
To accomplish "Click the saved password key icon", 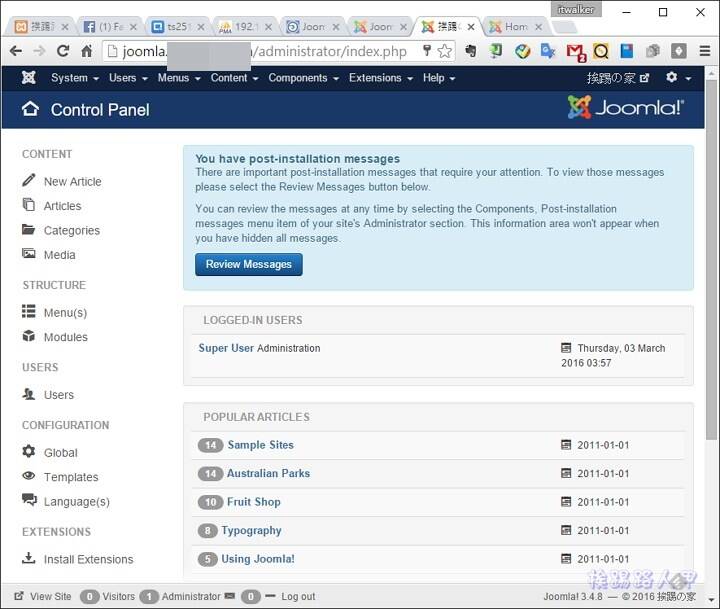I will click(427, 51).
